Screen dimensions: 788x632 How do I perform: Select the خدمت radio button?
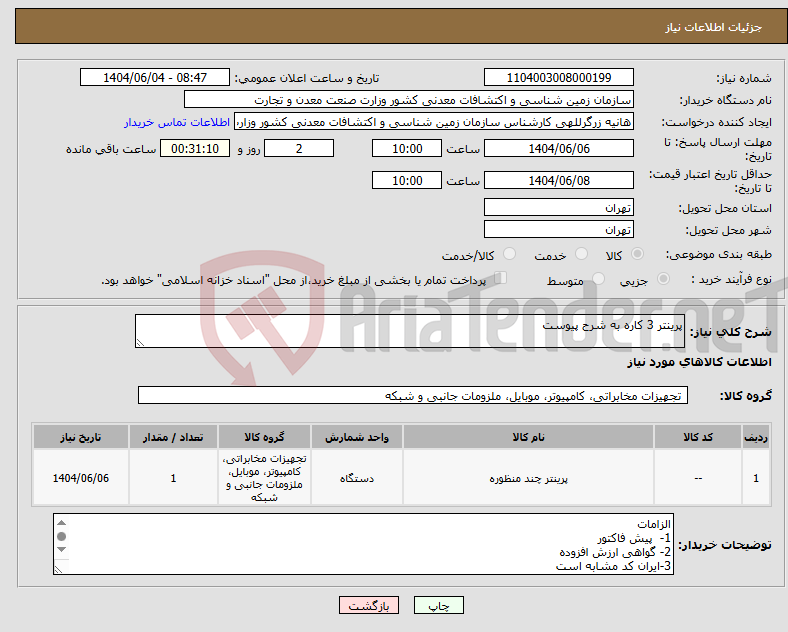(x=581, y=254)
